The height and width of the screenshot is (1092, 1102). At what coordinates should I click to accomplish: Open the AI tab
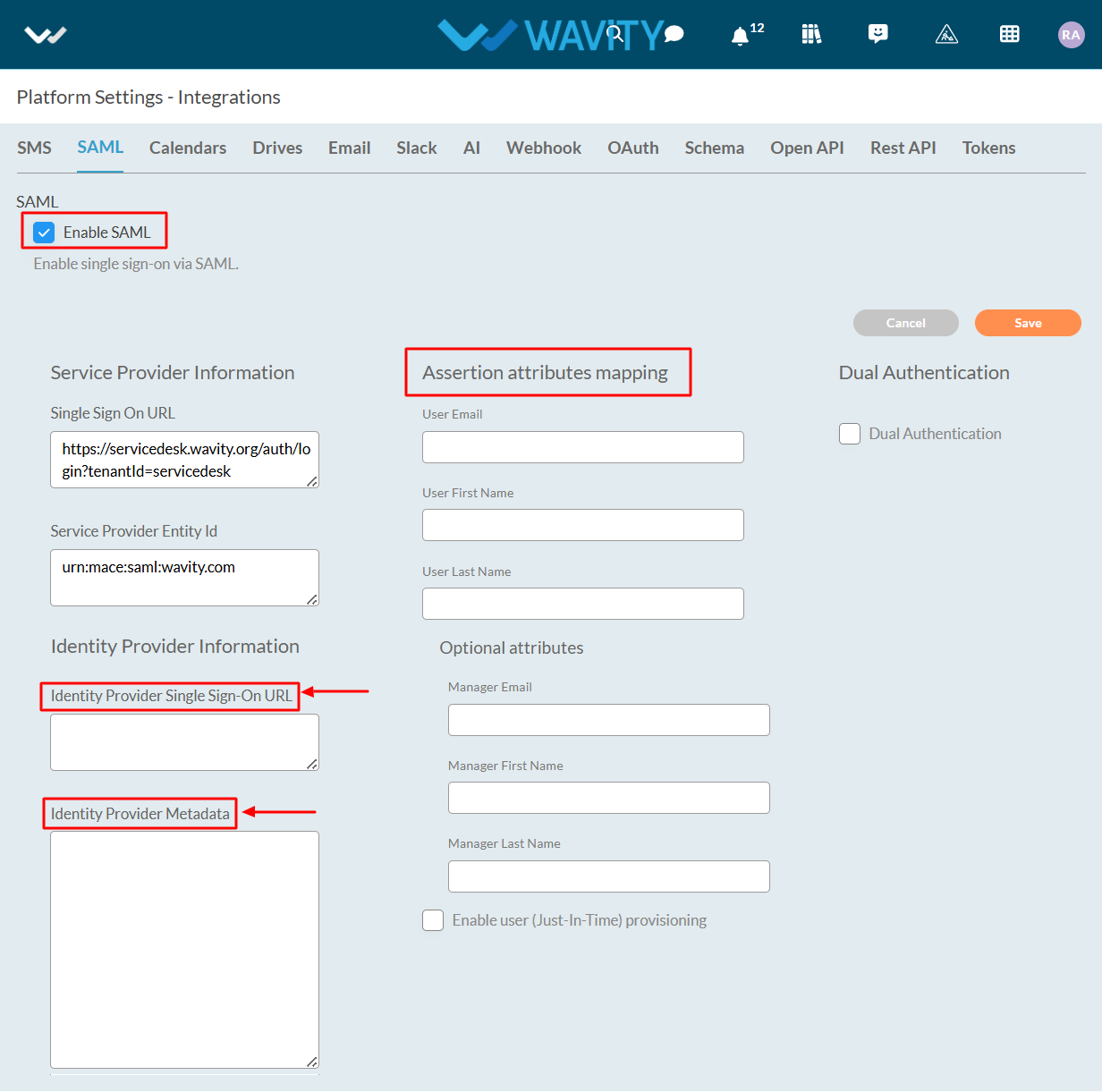(471, 148)
